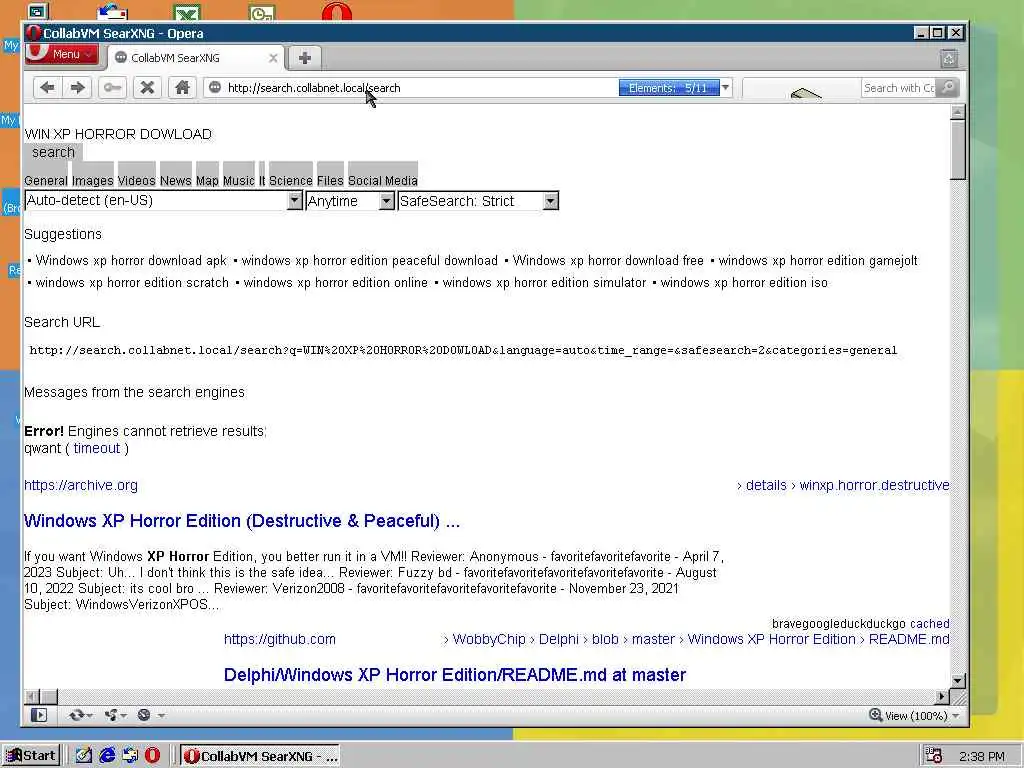Expand the address bar dropdown arrow
This screenshot has width=1024, height=768.
coord(725,88)
